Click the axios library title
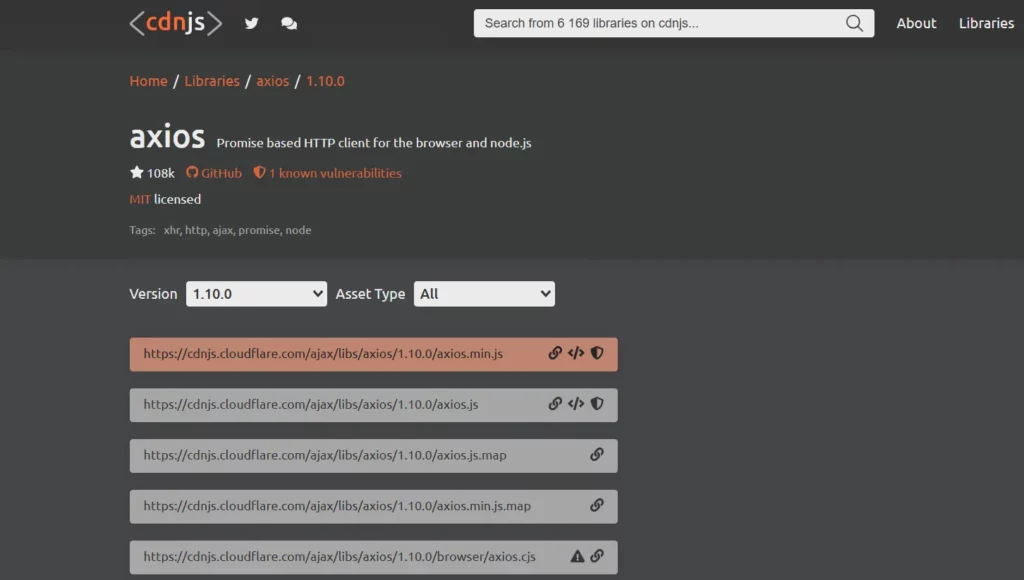 (x=167, y=137)
